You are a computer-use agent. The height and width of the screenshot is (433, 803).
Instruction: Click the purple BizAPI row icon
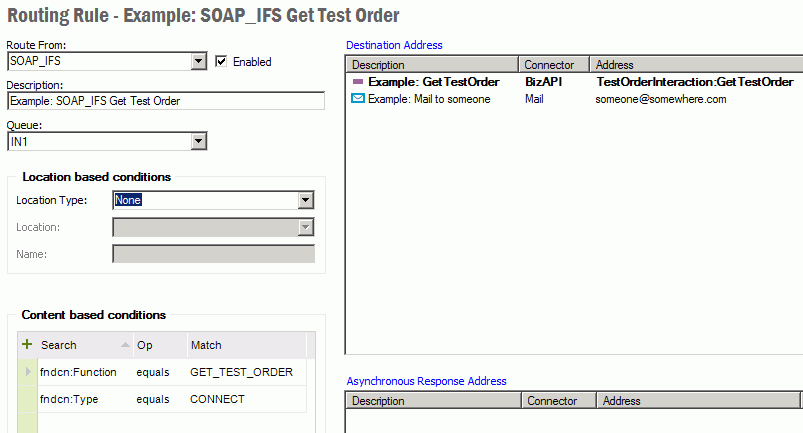tap(358, 82)
